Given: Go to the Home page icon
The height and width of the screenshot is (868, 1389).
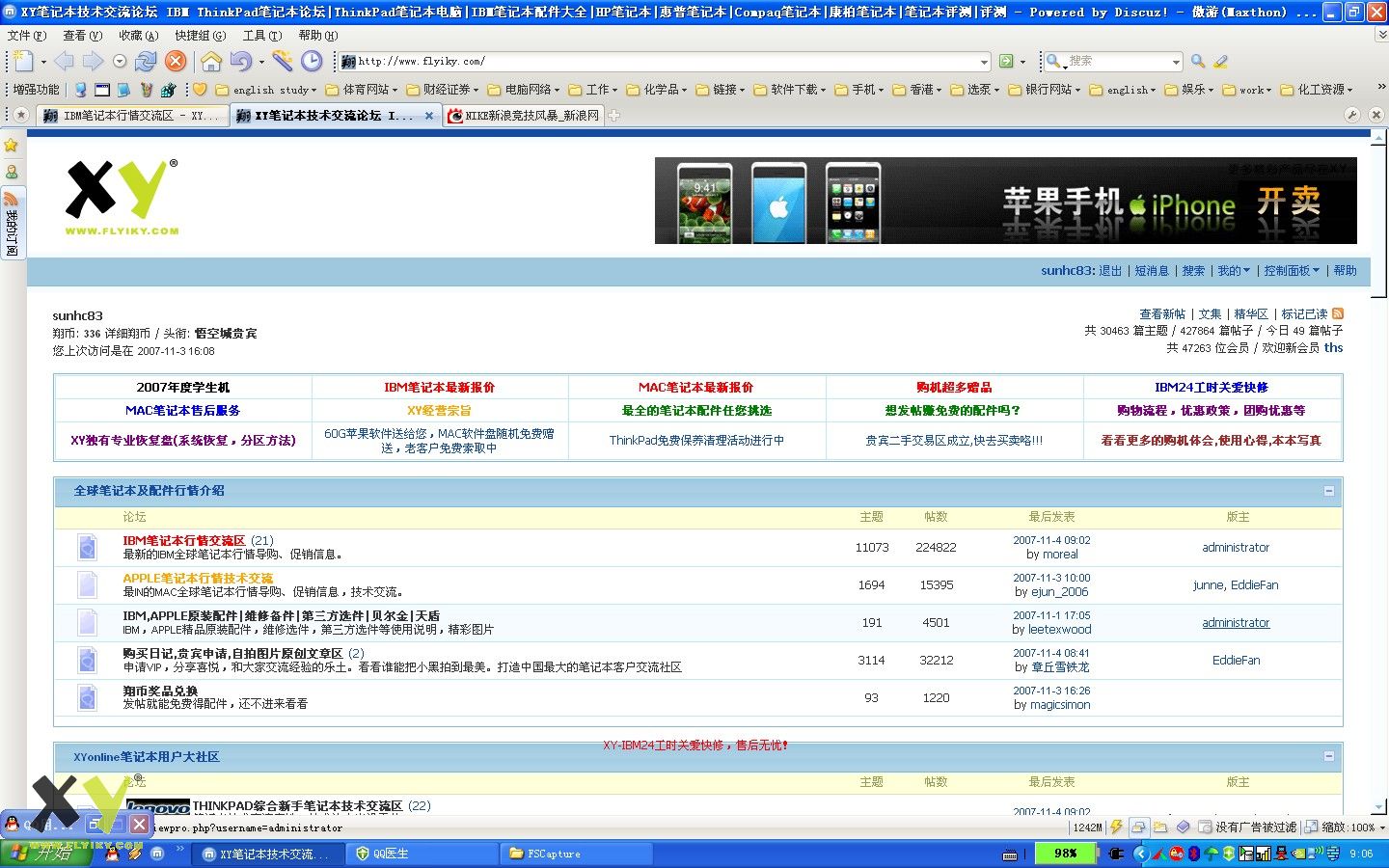Looking at the screenshot, I should click(211, 62).
